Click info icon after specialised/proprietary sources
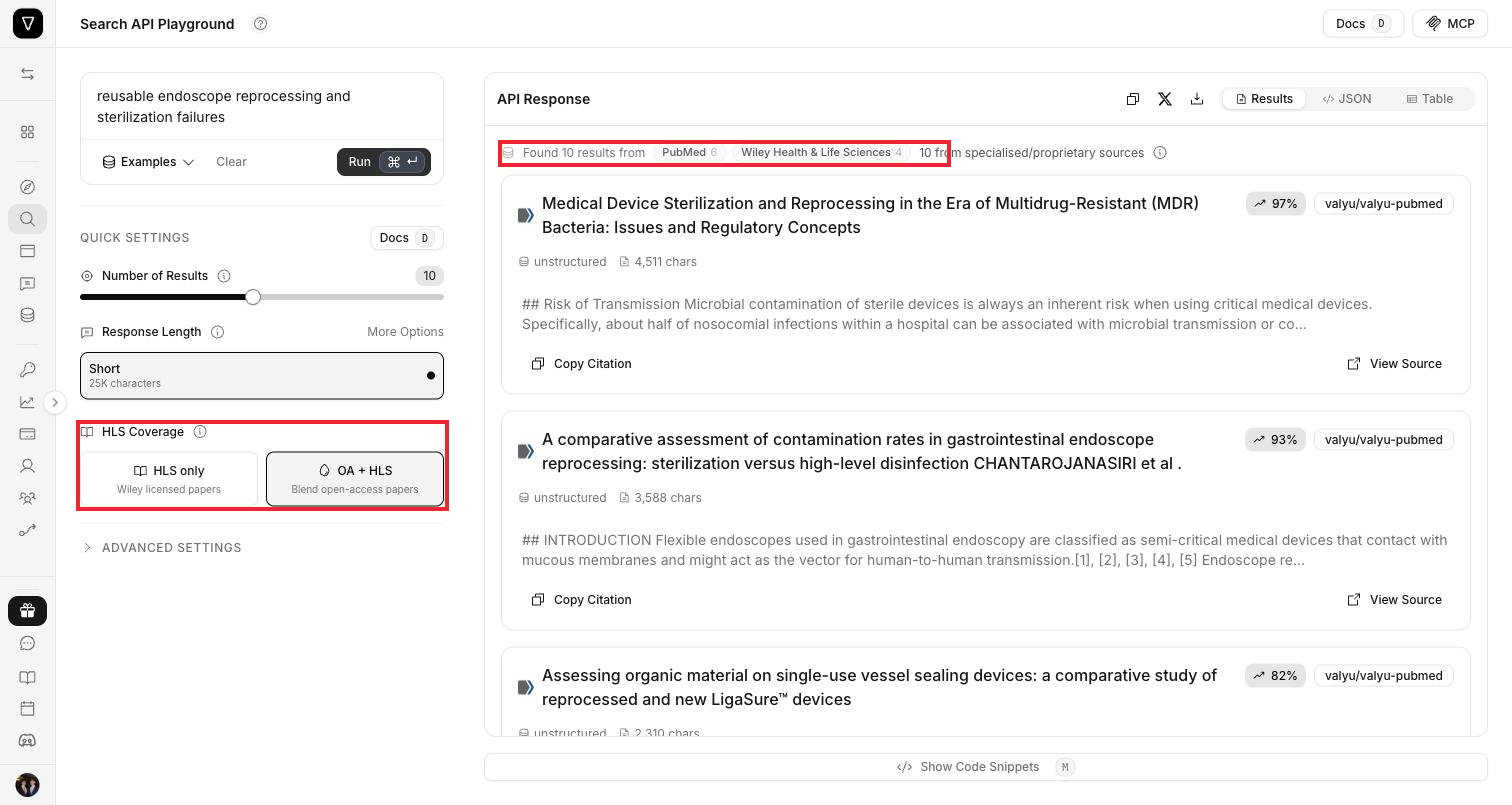 1160,153
